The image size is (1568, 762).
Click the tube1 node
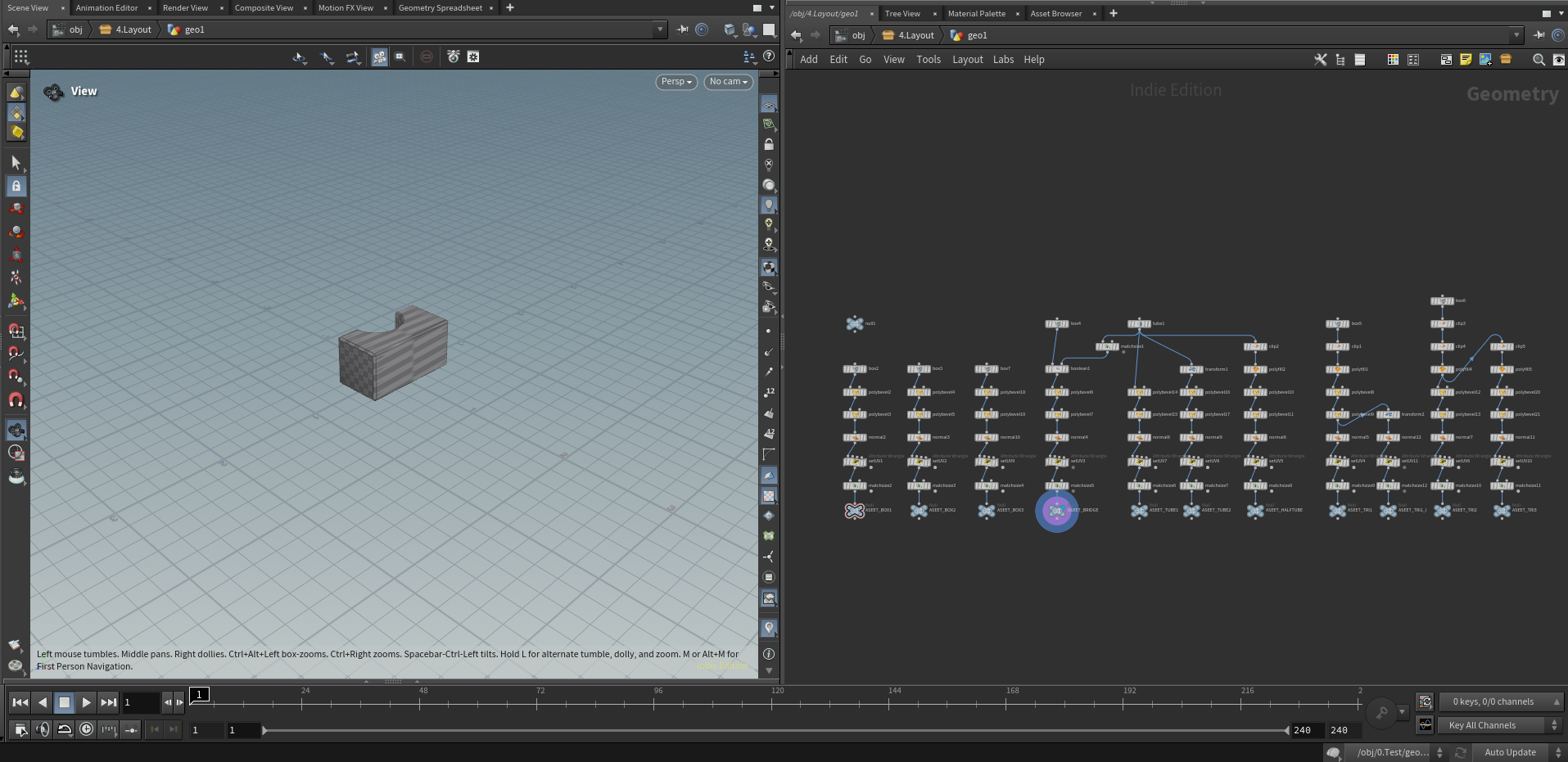[1139, 324]
